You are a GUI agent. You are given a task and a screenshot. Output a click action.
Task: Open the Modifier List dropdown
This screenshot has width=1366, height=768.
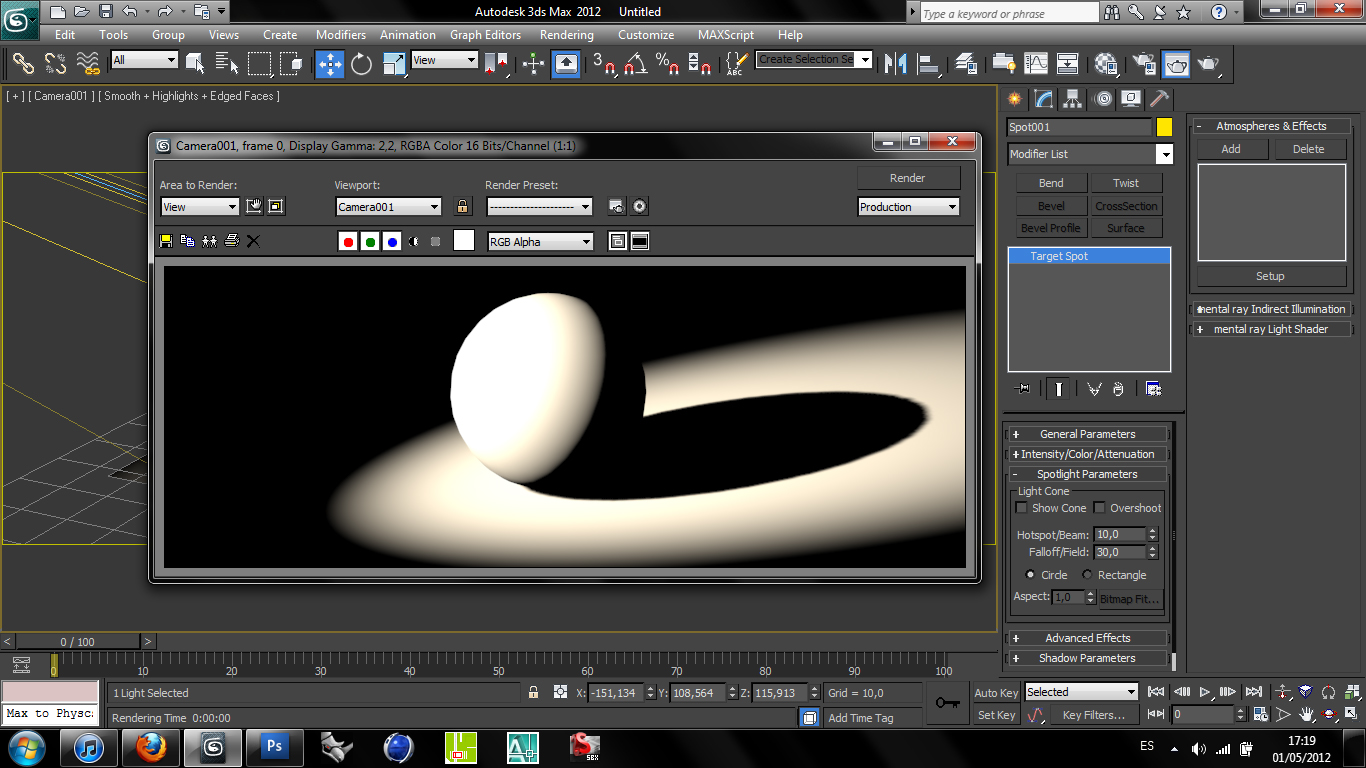[x=1165, y=154]
